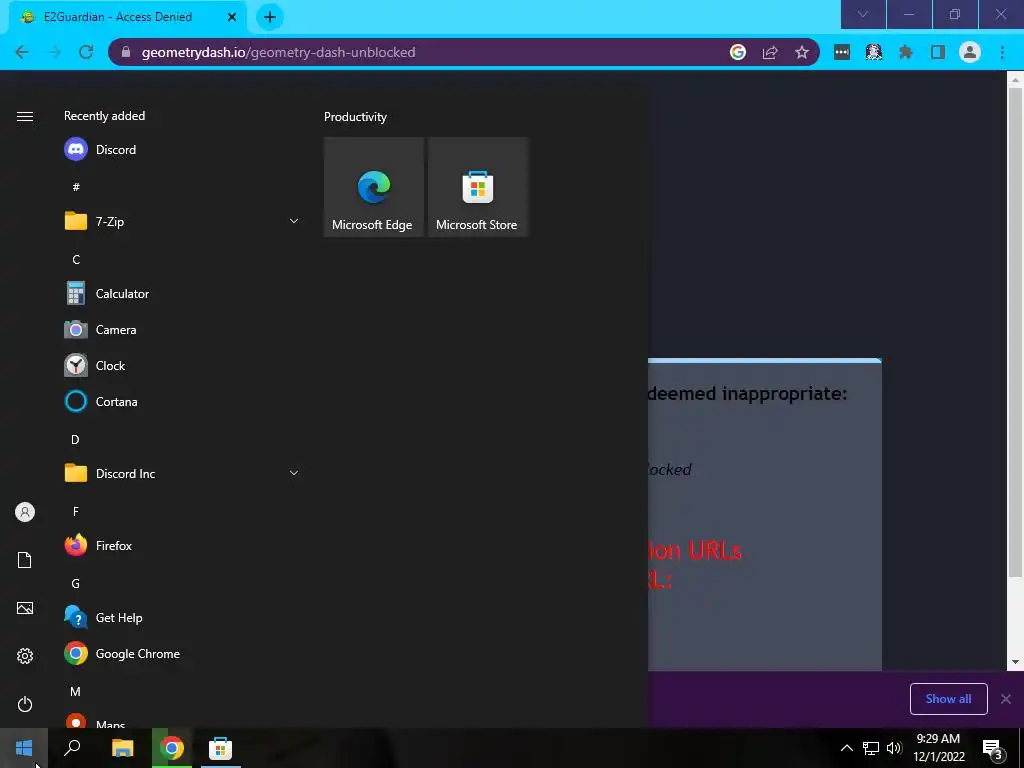1024x768 pixels.
Task: Open taskbar Search magnifier
Action: [72, 748]
